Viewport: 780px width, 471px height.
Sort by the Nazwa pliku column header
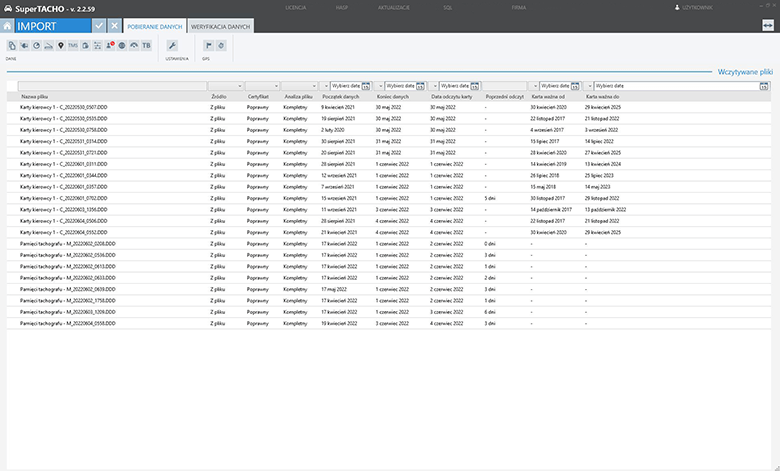point(36,96)
